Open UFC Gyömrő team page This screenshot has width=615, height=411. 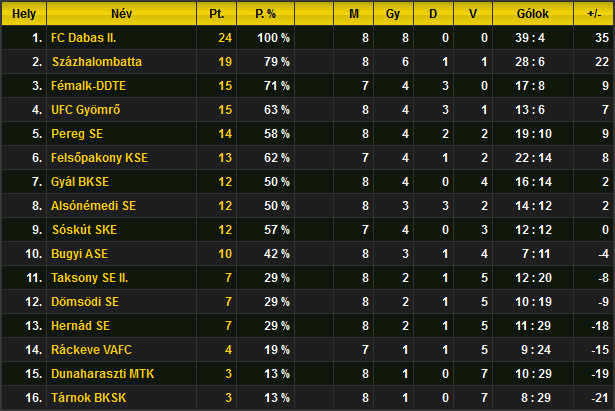click(x=86, y=109)
